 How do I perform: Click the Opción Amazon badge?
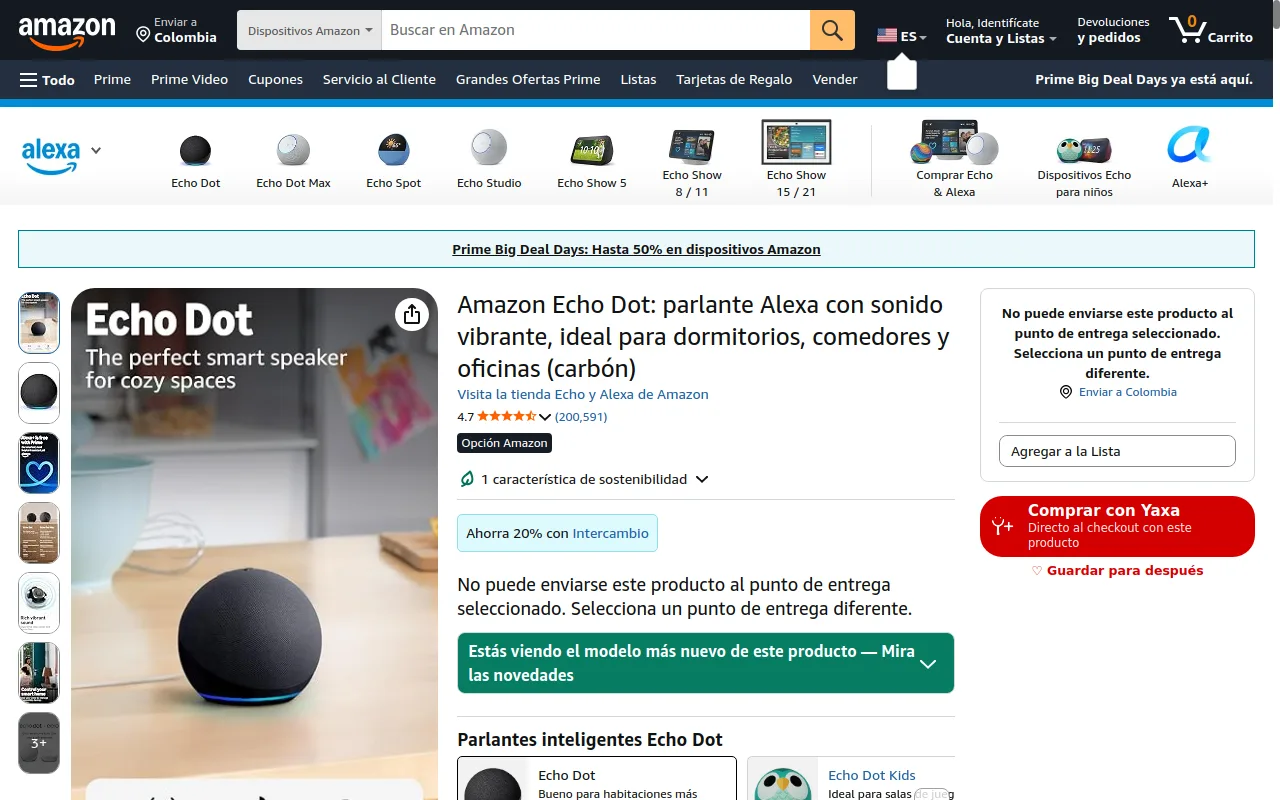point(504,443)
